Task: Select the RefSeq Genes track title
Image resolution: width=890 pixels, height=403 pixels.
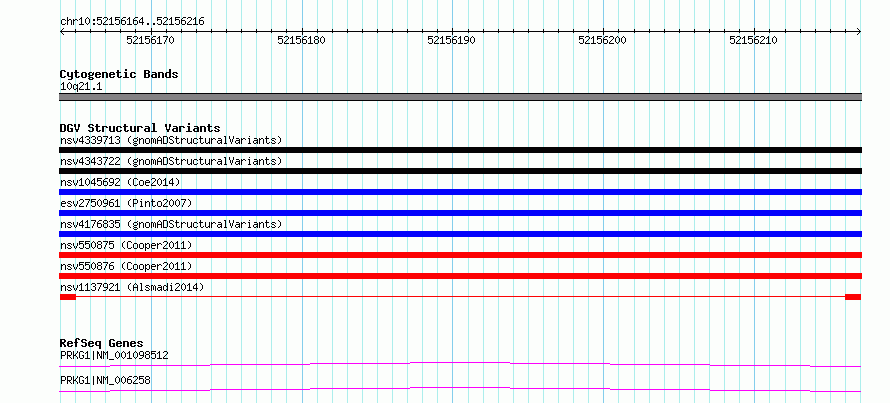Action: [x=102, y=343]
